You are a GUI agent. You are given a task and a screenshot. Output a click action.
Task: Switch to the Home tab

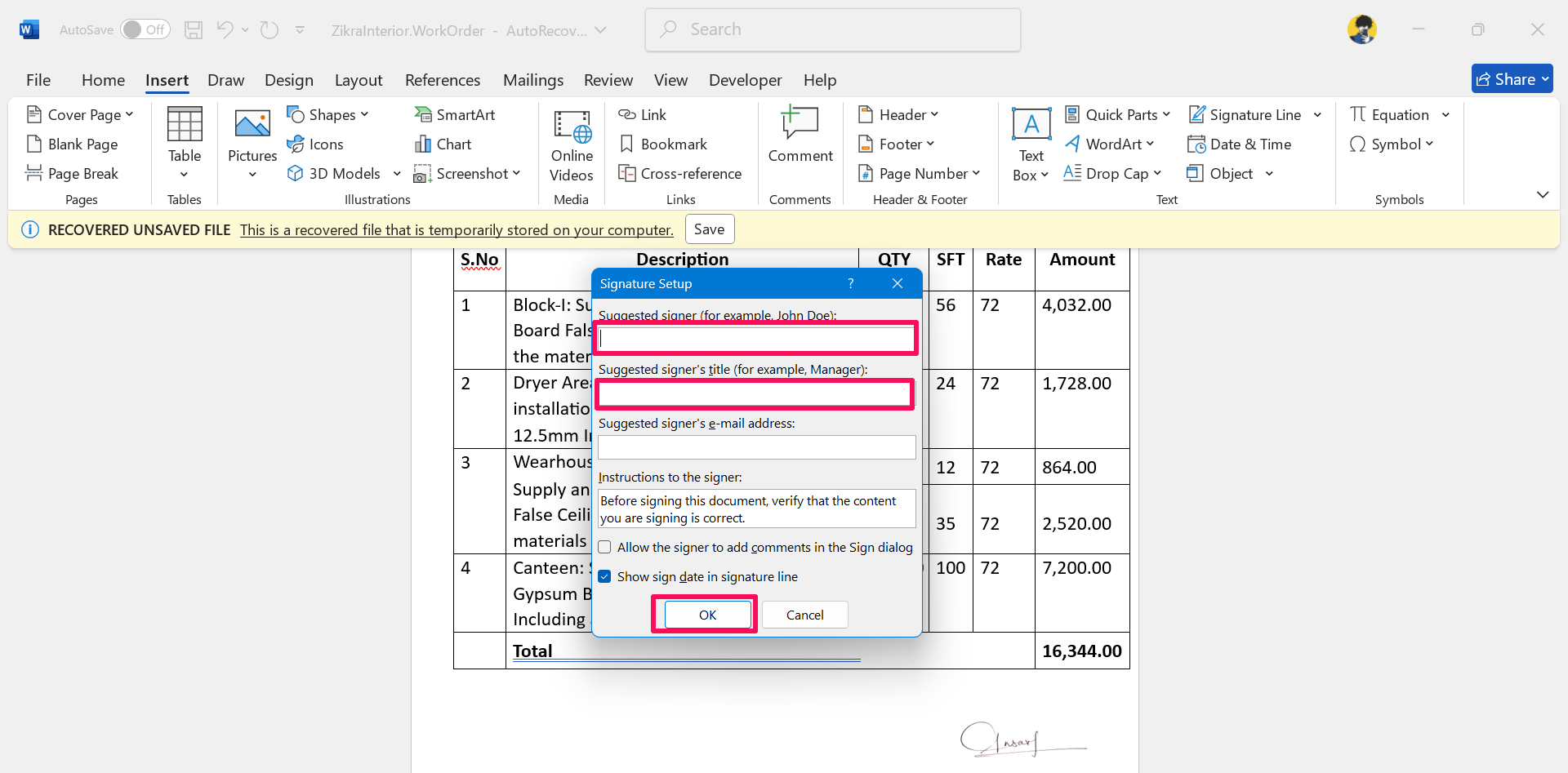103,80
